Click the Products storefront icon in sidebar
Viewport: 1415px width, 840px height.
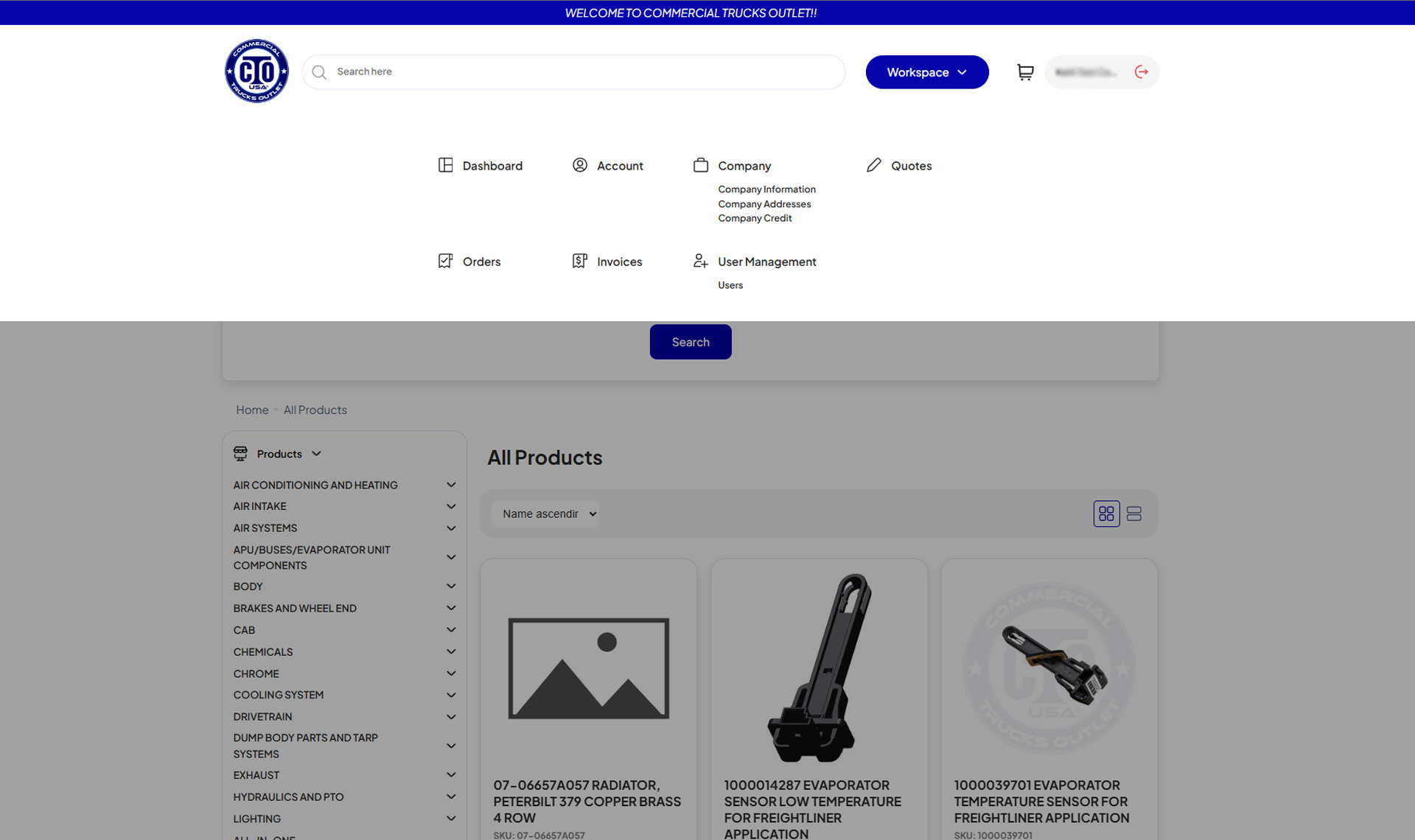(240, 453)
